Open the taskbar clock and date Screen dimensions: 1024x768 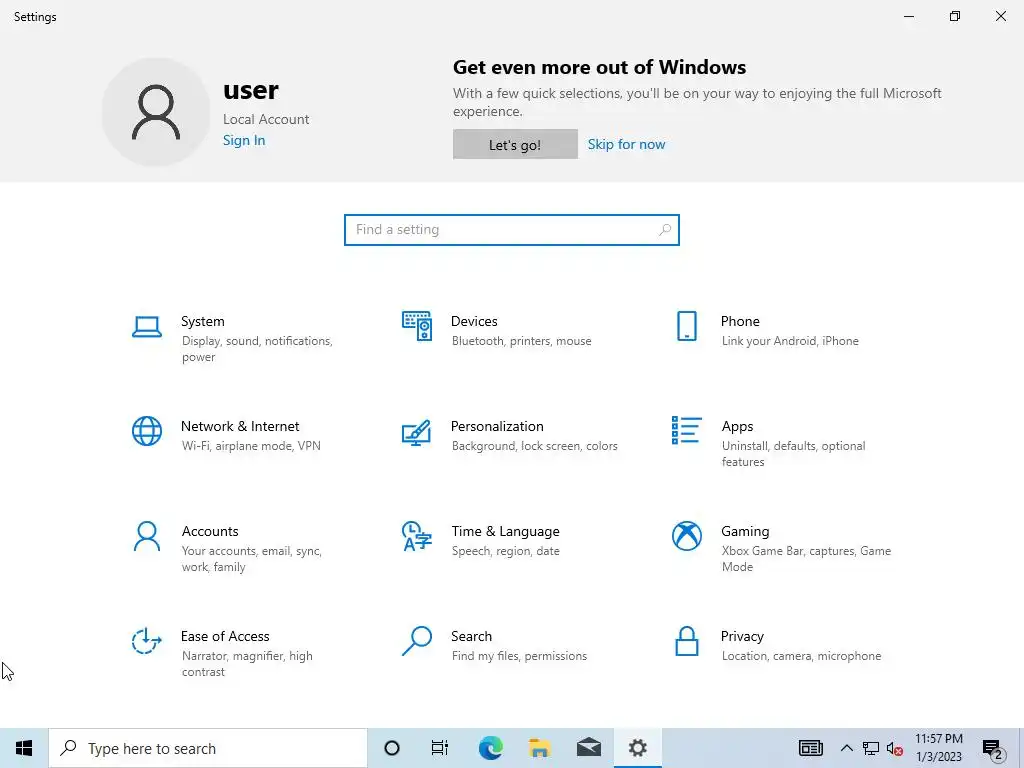(938, 748)
